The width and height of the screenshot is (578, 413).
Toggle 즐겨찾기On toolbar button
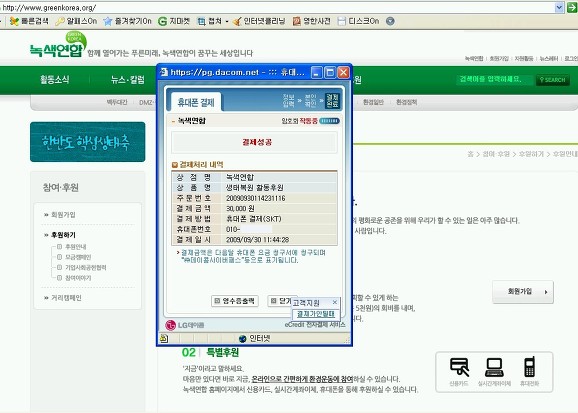[x=128, y=21]
